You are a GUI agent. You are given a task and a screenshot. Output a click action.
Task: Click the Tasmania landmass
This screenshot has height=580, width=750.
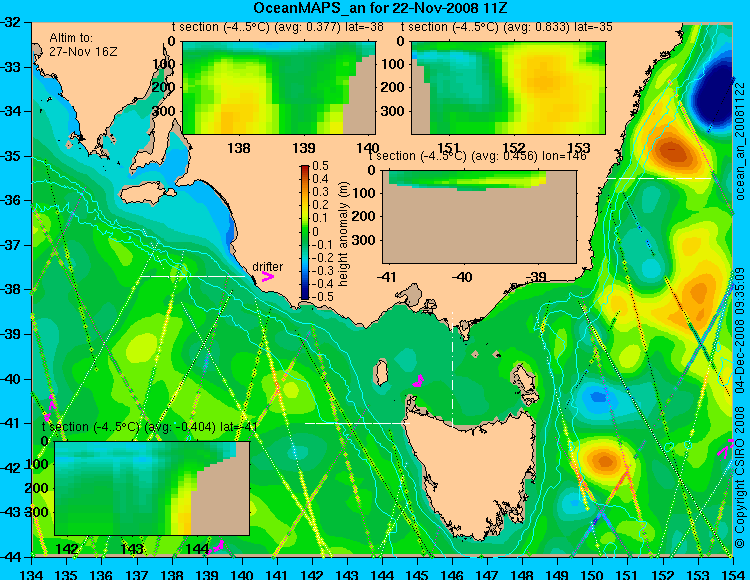pos(471,473)
